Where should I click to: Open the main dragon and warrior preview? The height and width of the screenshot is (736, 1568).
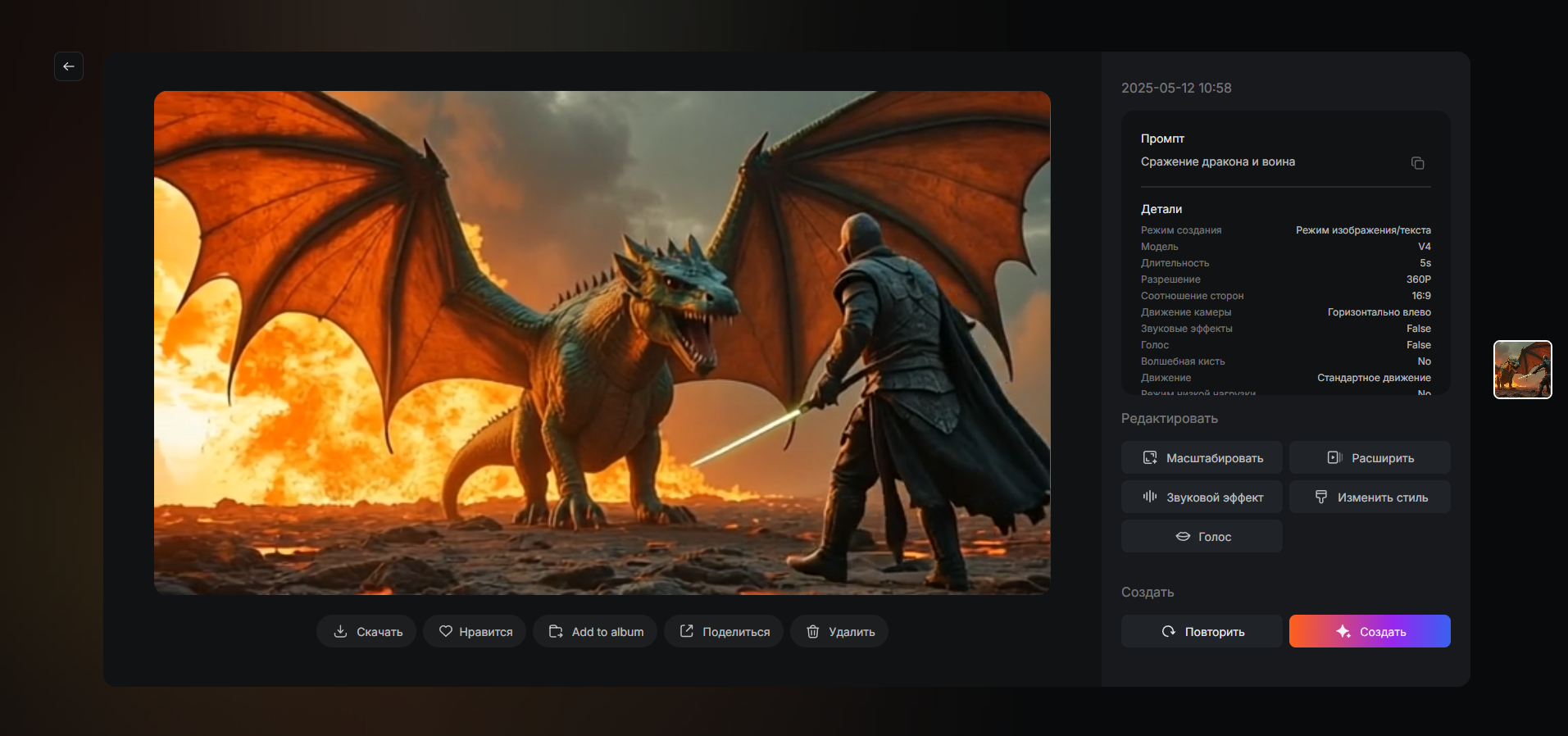602,343
